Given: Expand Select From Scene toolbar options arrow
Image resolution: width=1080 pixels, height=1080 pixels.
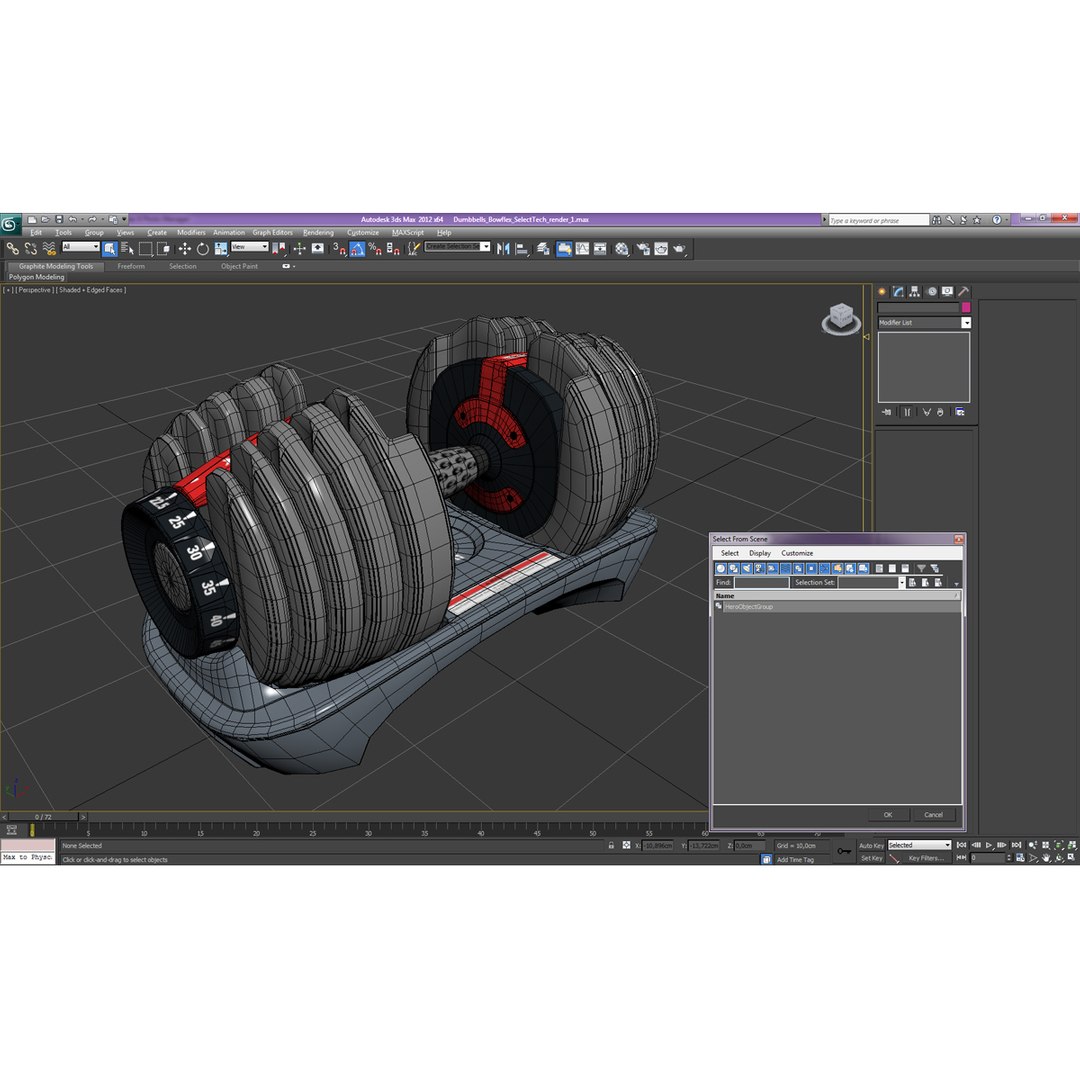Looking at the screenshot, I should (x=956, y=584).
